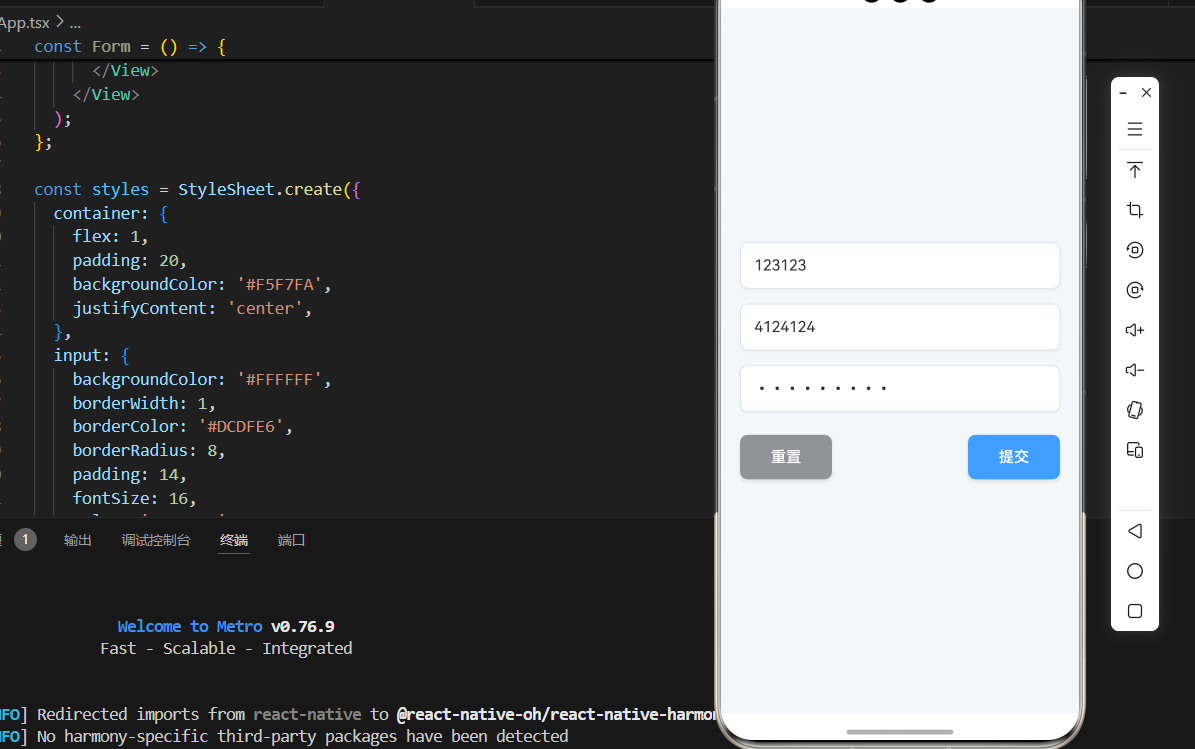
Task: Click the 'borderWidth: 1' line
Action: click(x=144, y=403)
